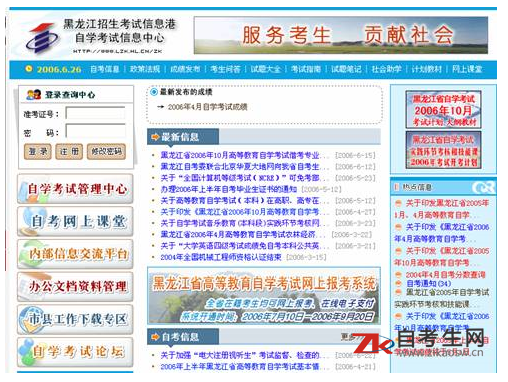
Task: Open the 2006年4月自学考试成绩 link
Action: coord(207,107)
